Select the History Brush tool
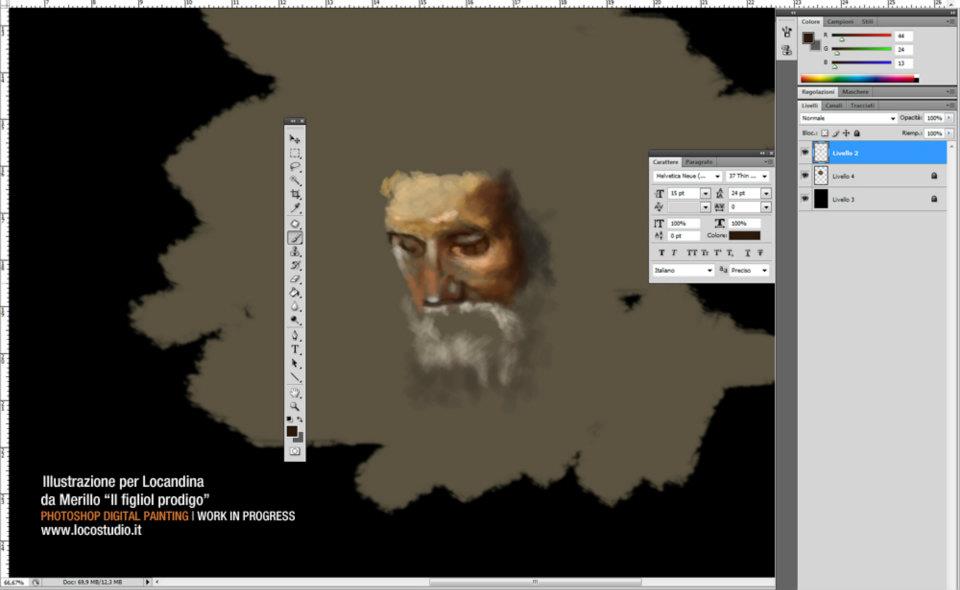This screenshot has height=590, width=960. click(295, 265)
